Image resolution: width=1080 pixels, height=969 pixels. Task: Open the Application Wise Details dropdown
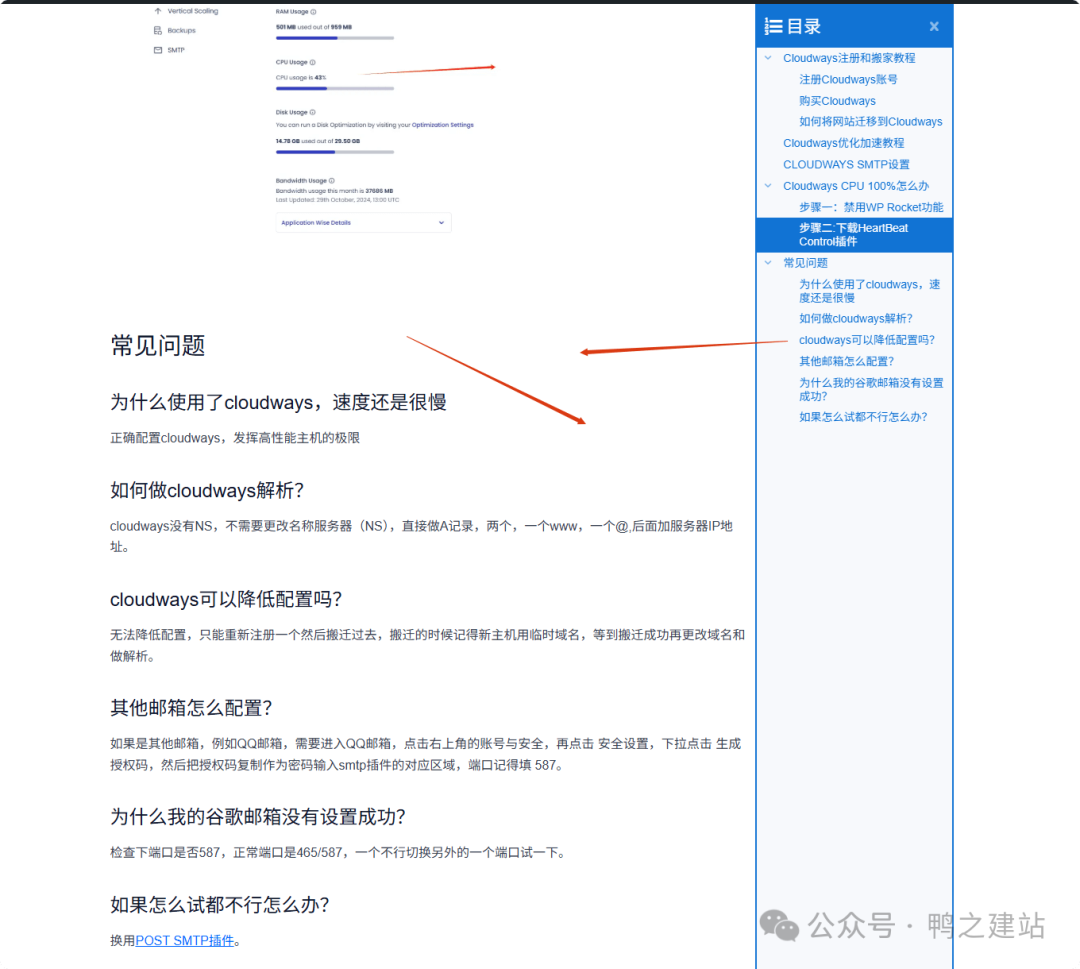pyautogui.click(x=363, y=222)
